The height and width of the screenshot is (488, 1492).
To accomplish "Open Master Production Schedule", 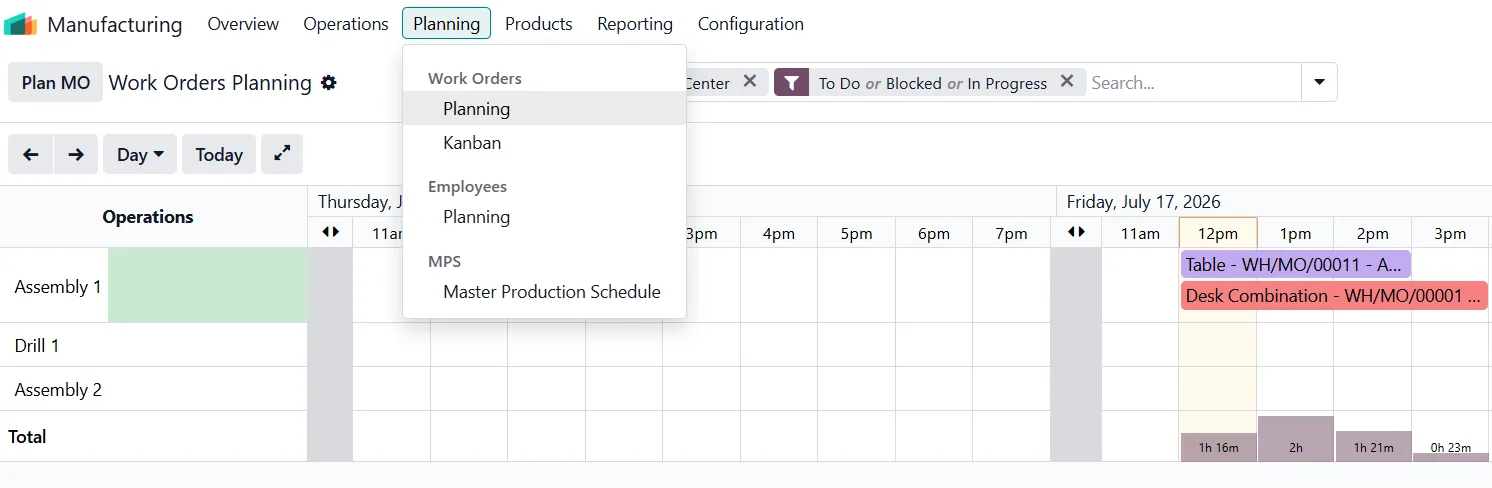I will coord(545,291).
